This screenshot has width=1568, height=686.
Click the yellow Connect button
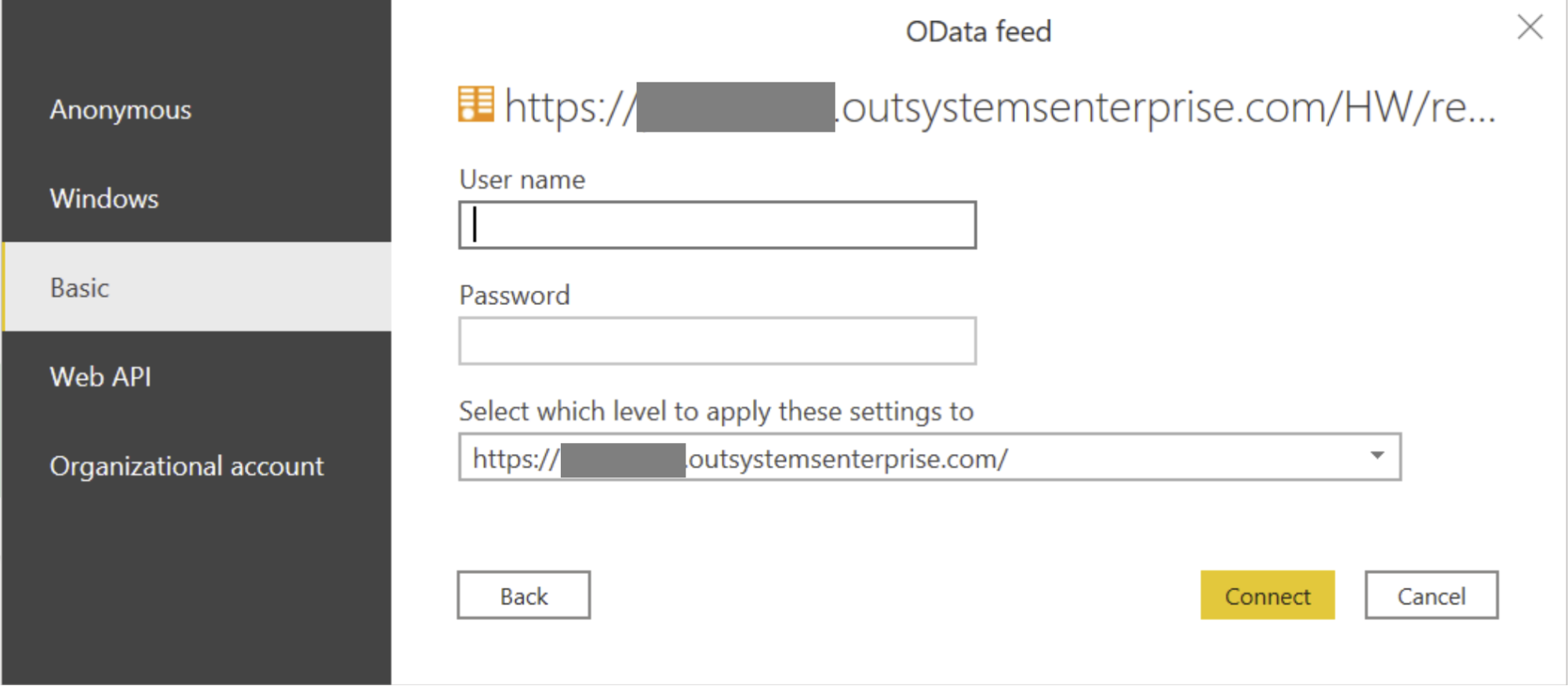click(1267, 596)
